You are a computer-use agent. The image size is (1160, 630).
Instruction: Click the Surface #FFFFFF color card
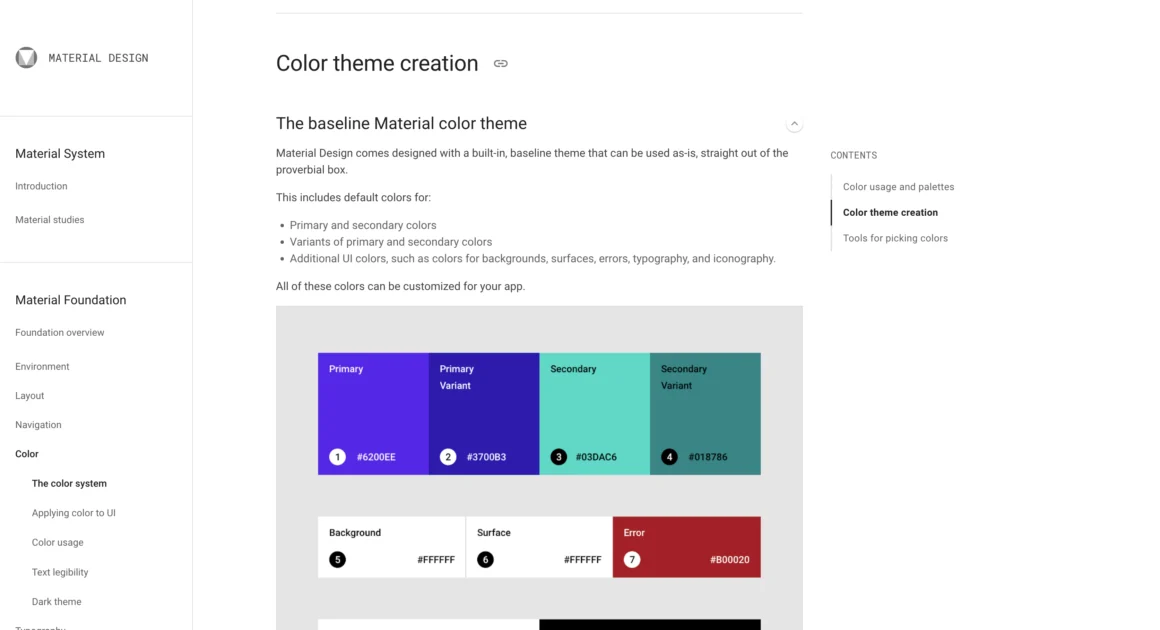[539, 547]
